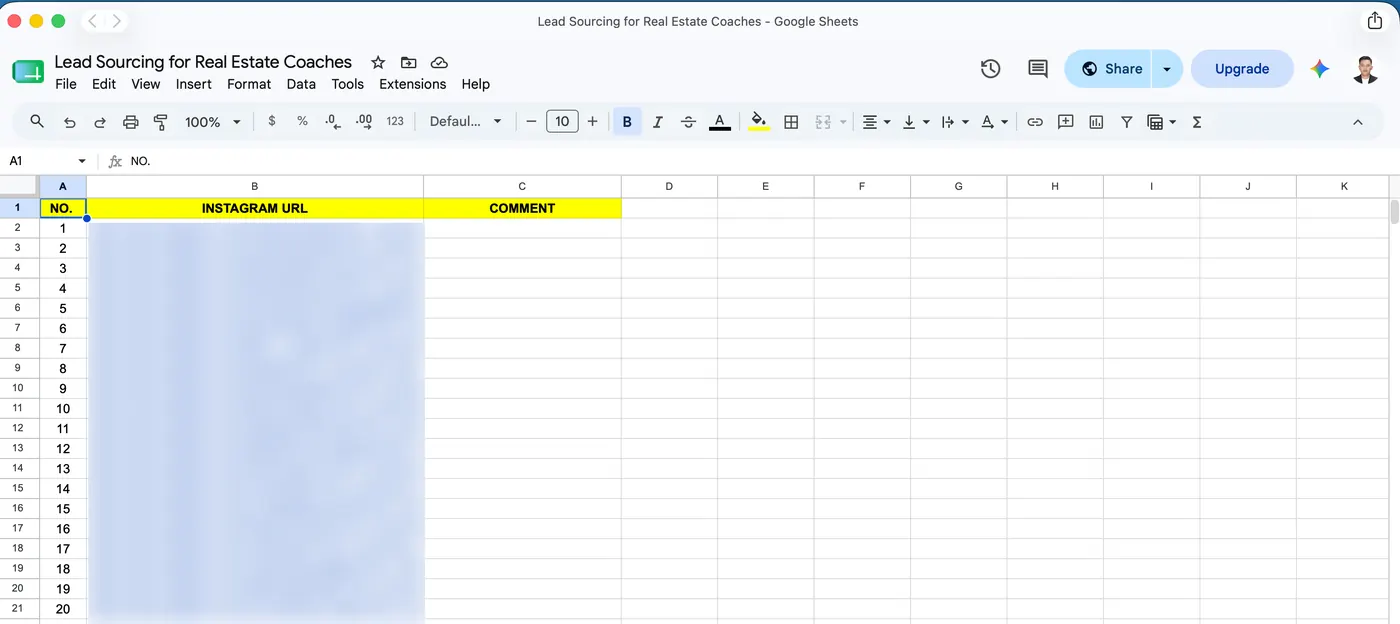This screenshot has width=1400, height=624.
Task: Go back with browser back arrow
Action: point(91,21)
